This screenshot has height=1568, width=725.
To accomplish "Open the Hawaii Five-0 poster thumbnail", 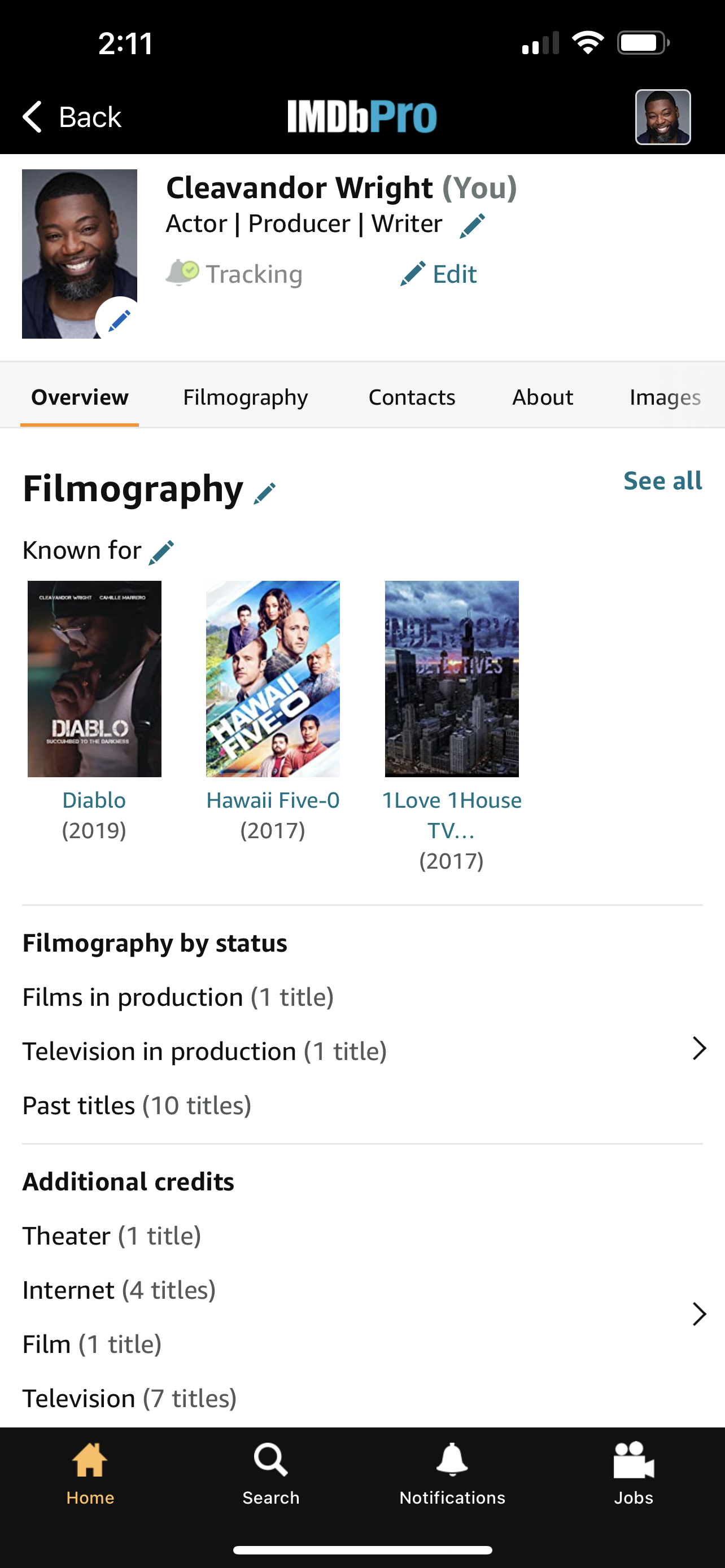I will pos(273,678).
